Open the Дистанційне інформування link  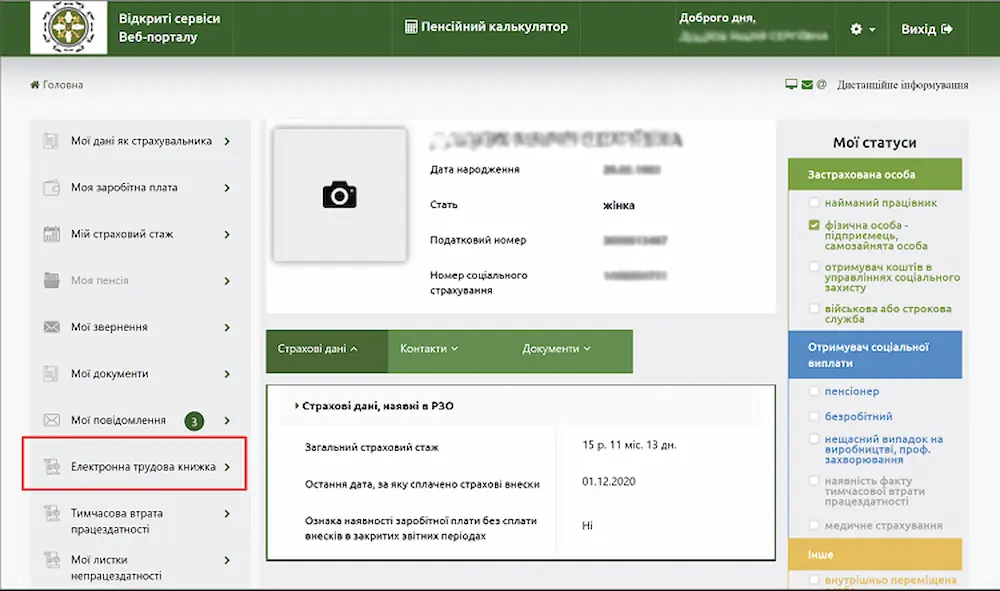click(902, 85)
